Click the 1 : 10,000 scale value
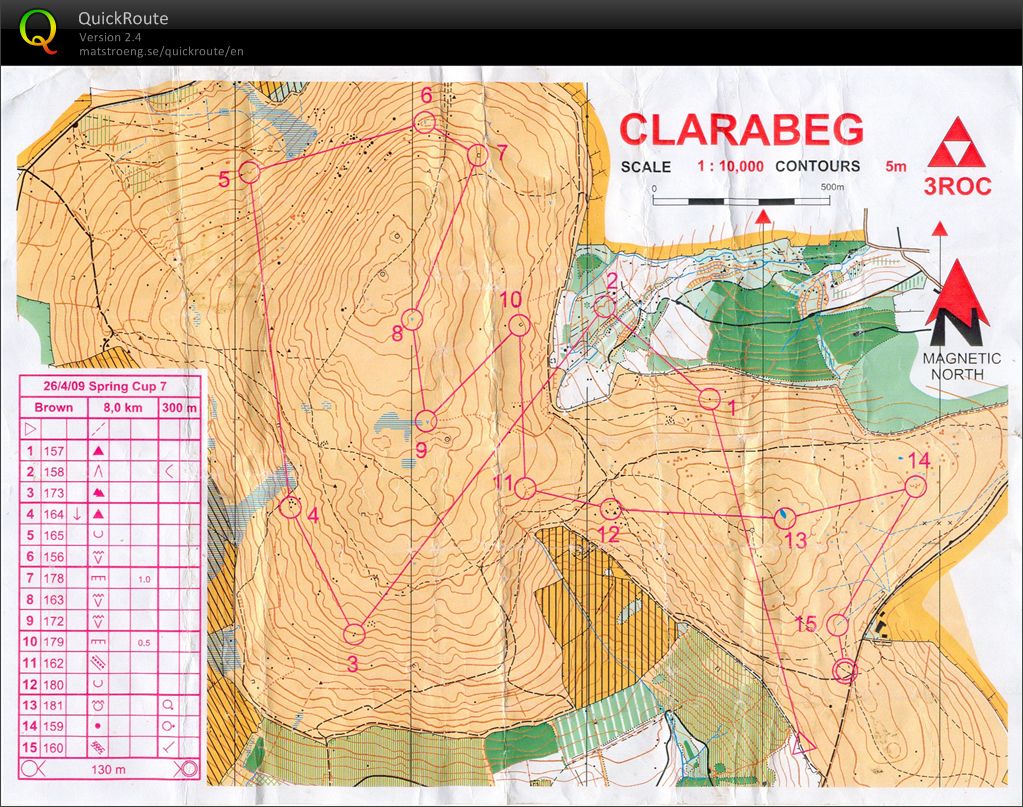 (730, 166)
